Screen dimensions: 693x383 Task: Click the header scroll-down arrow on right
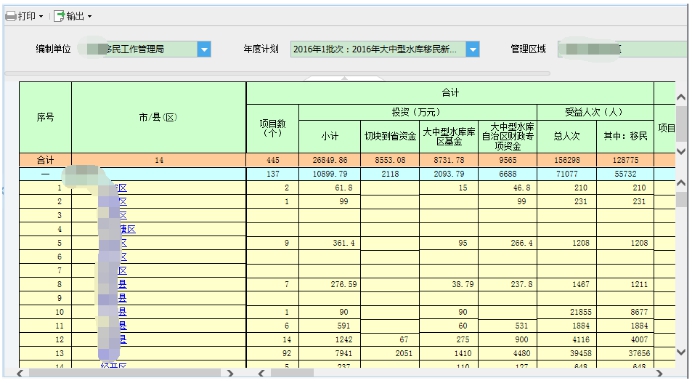(x=681, y=152)
